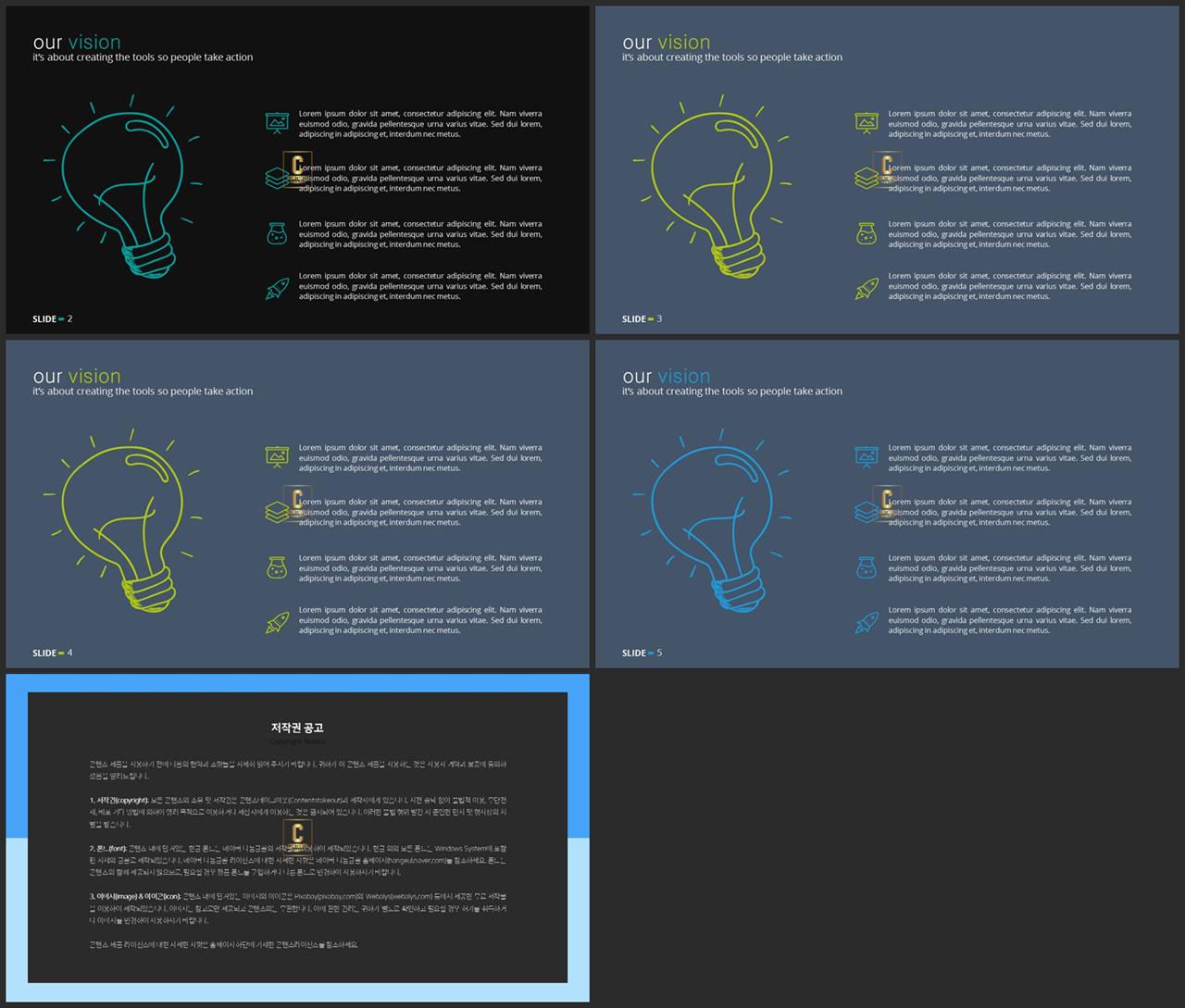This screenshot has width=1185, height=1008.
Task: Select the stacked layers icon on slide 4
Action: pyautogui.click(x=276, y=512)
